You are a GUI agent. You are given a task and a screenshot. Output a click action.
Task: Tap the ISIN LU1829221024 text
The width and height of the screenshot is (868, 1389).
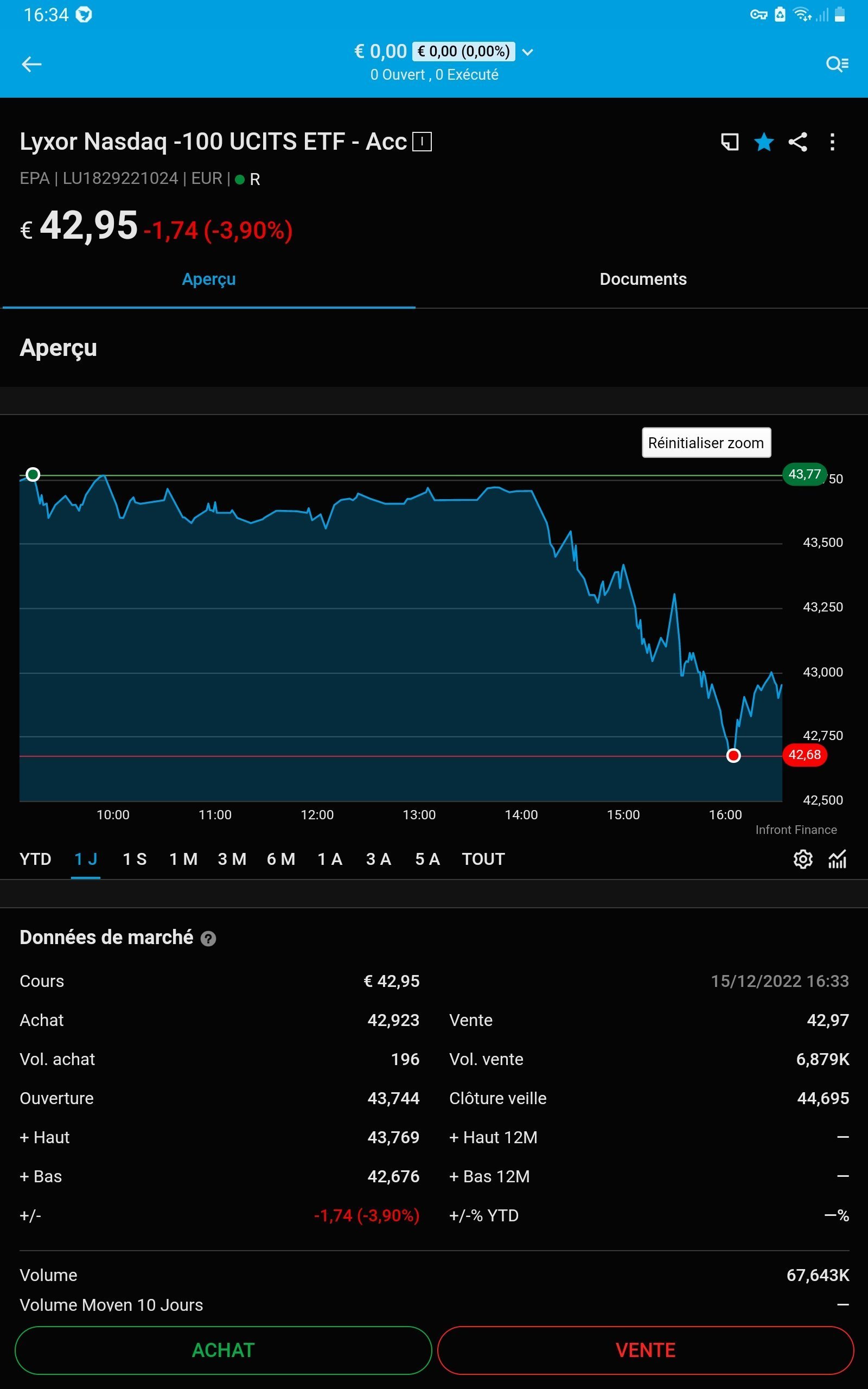(120, 179)
